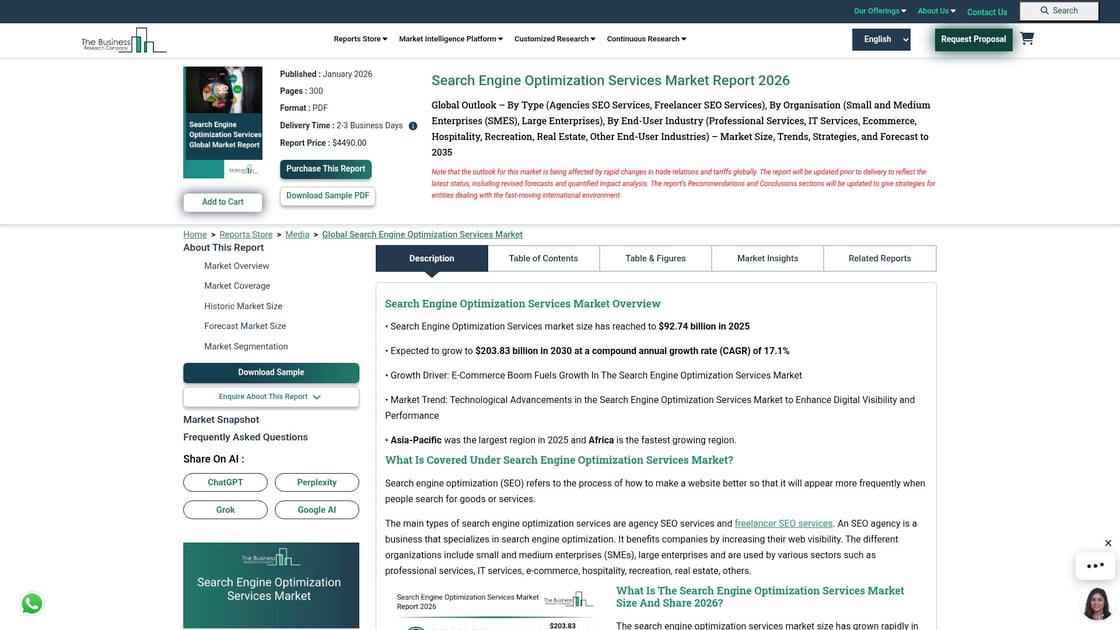Click The Business Research Company logo
Viewport: 1120px width, 630px height.
pos(124,41)
